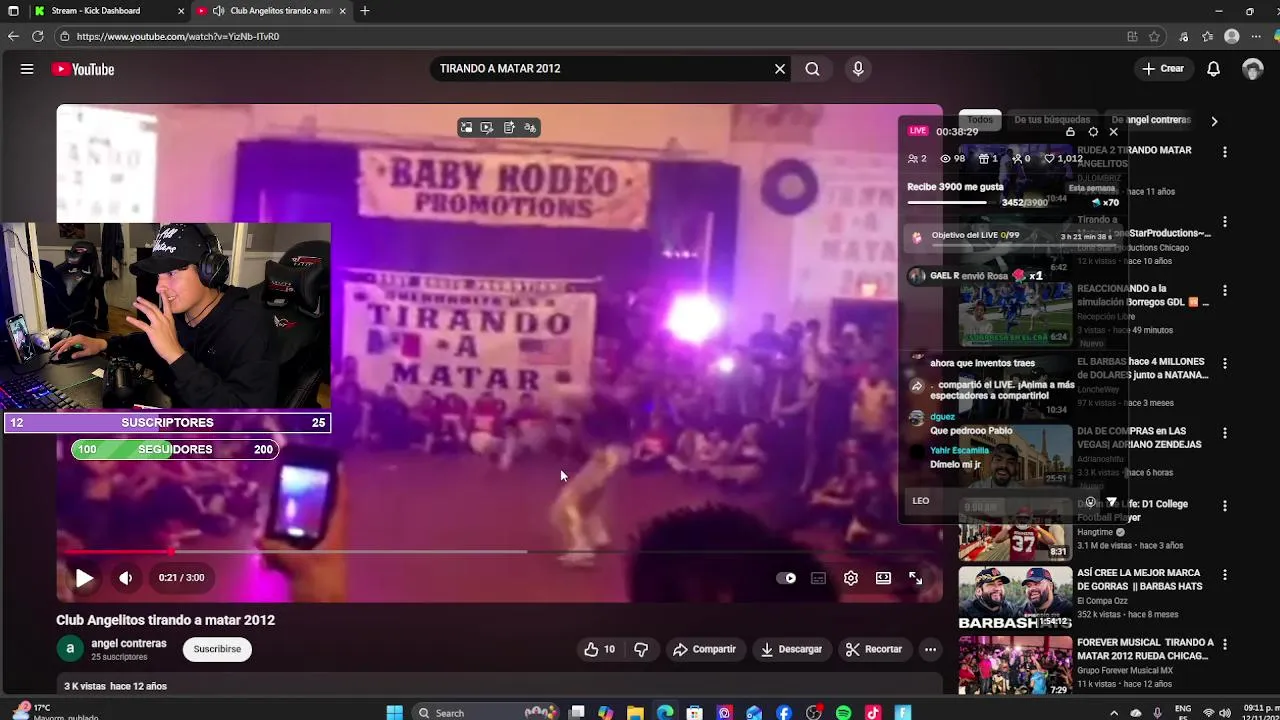Toggle the lock on the live overlay

pyautogui.click(x=1070, y=132)
